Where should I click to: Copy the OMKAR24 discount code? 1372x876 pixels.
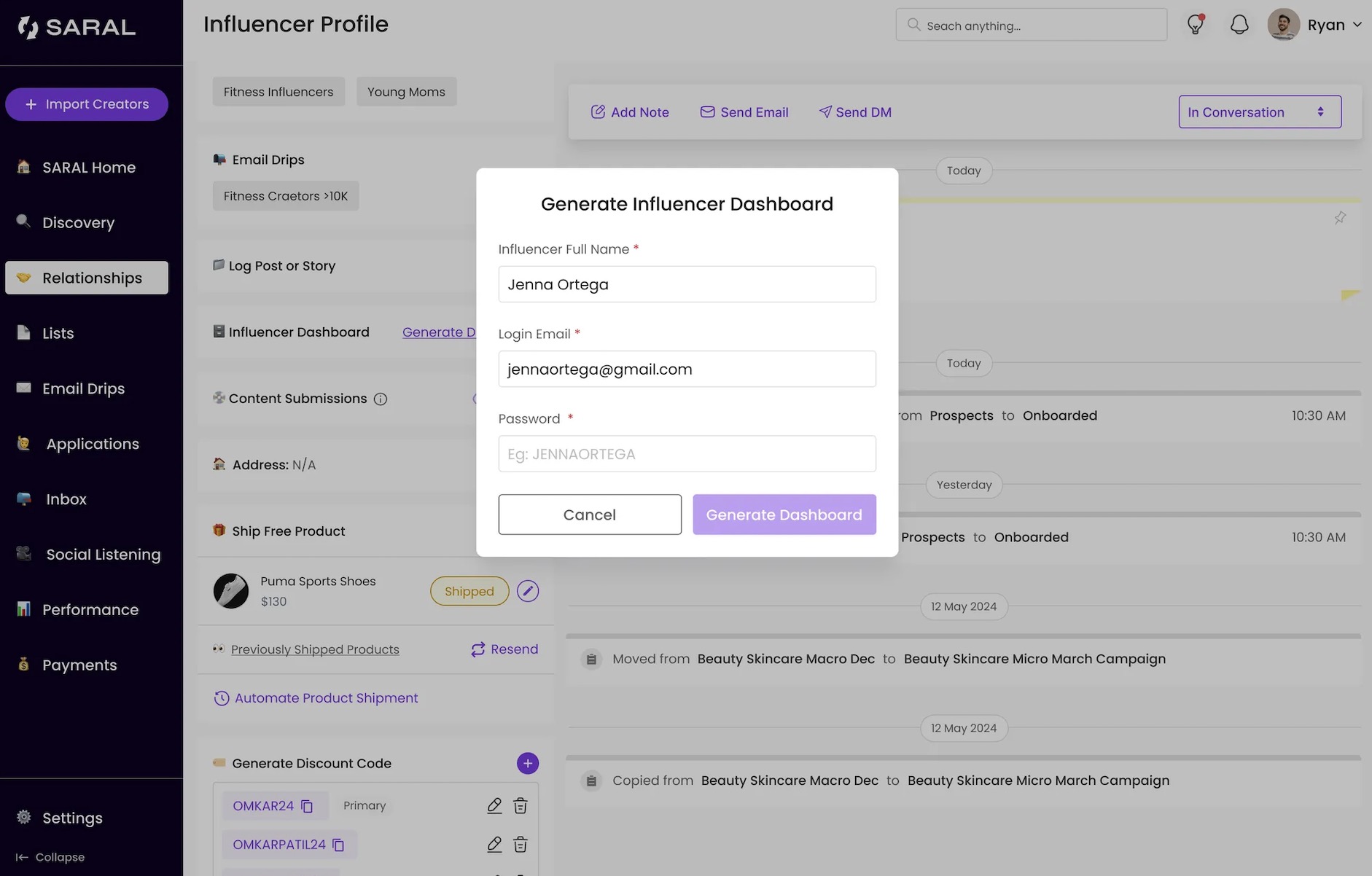click(x=308, y=806)
